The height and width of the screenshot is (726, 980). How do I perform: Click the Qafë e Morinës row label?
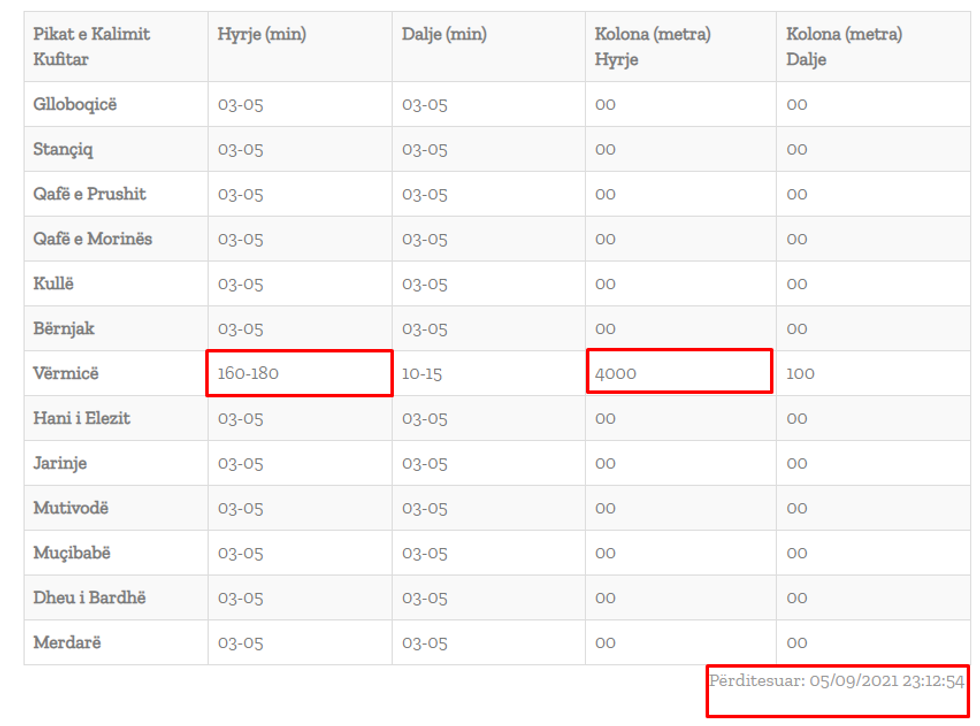[x=93, y=239]
